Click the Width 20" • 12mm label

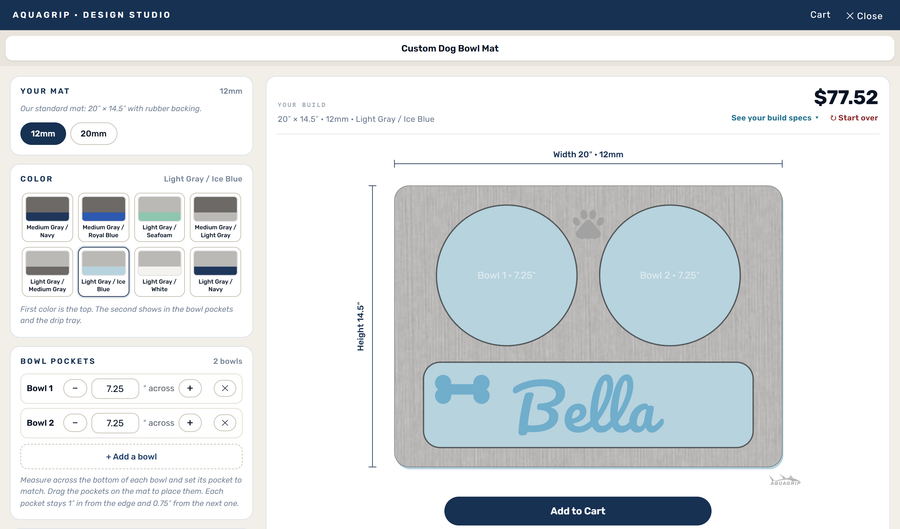(588, 154)
